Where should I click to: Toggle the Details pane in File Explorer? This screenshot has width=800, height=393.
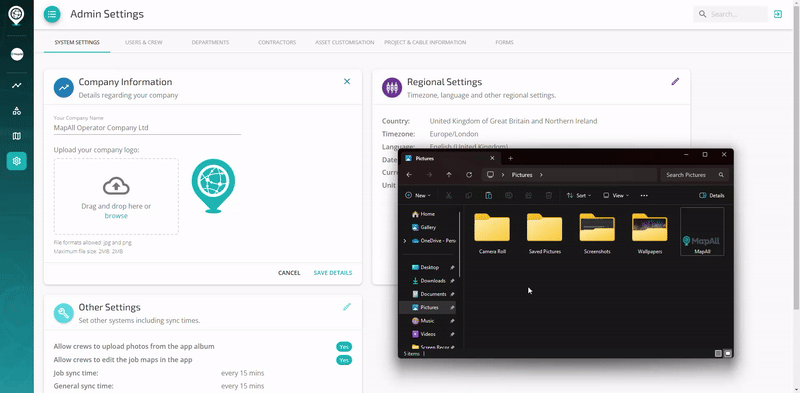(711, 195)
